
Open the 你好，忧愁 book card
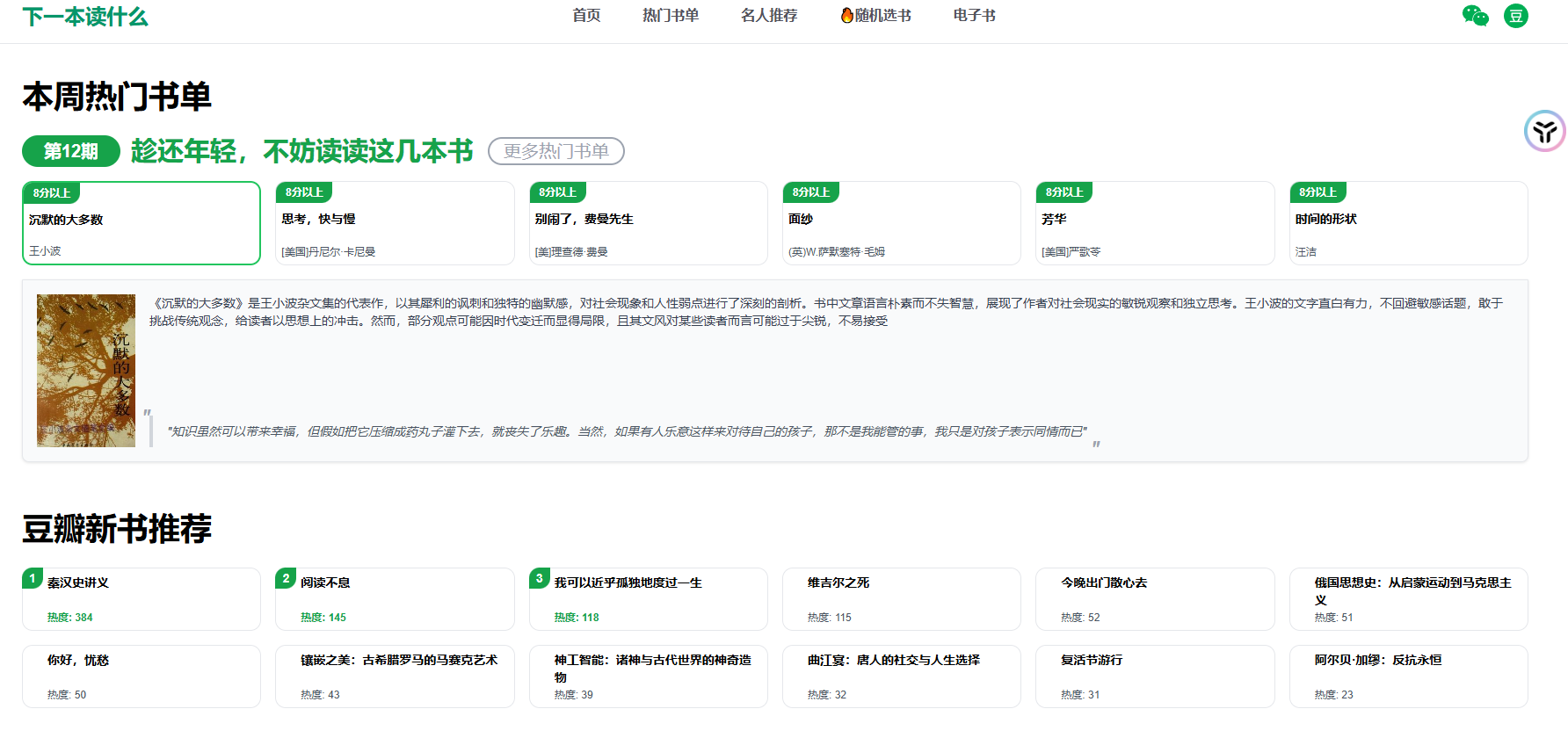[142, 676]
